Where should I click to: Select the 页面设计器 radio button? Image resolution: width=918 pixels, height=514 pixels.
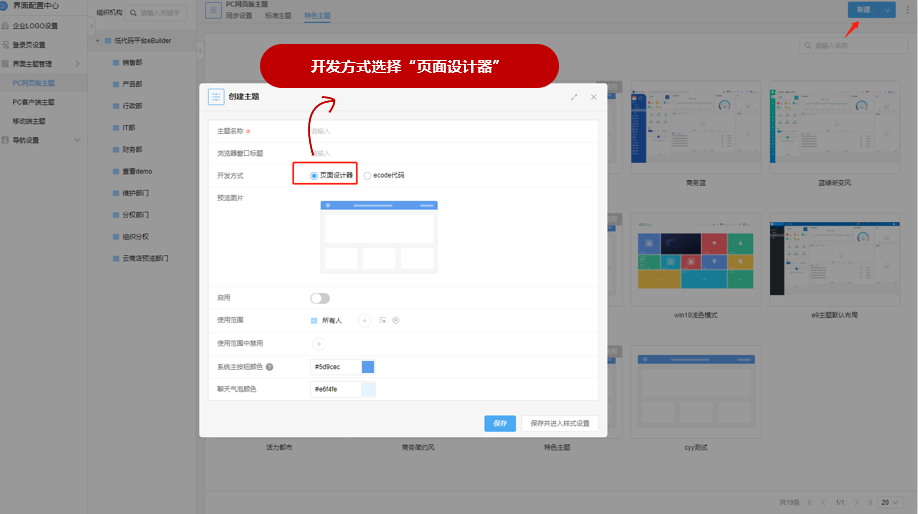click(314, 176)
